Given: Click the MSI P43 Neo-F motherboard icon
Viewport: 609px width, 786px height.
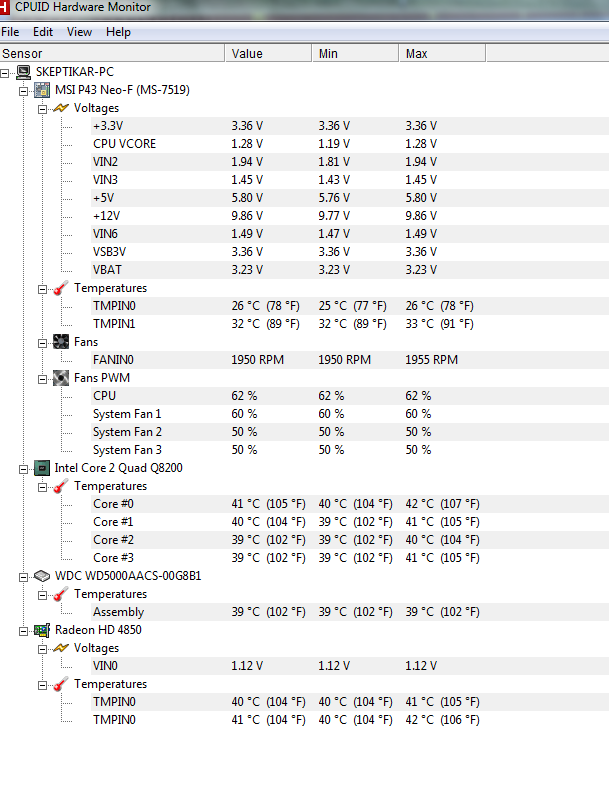Looking at the screenshot, I should [x=42, y=90].
